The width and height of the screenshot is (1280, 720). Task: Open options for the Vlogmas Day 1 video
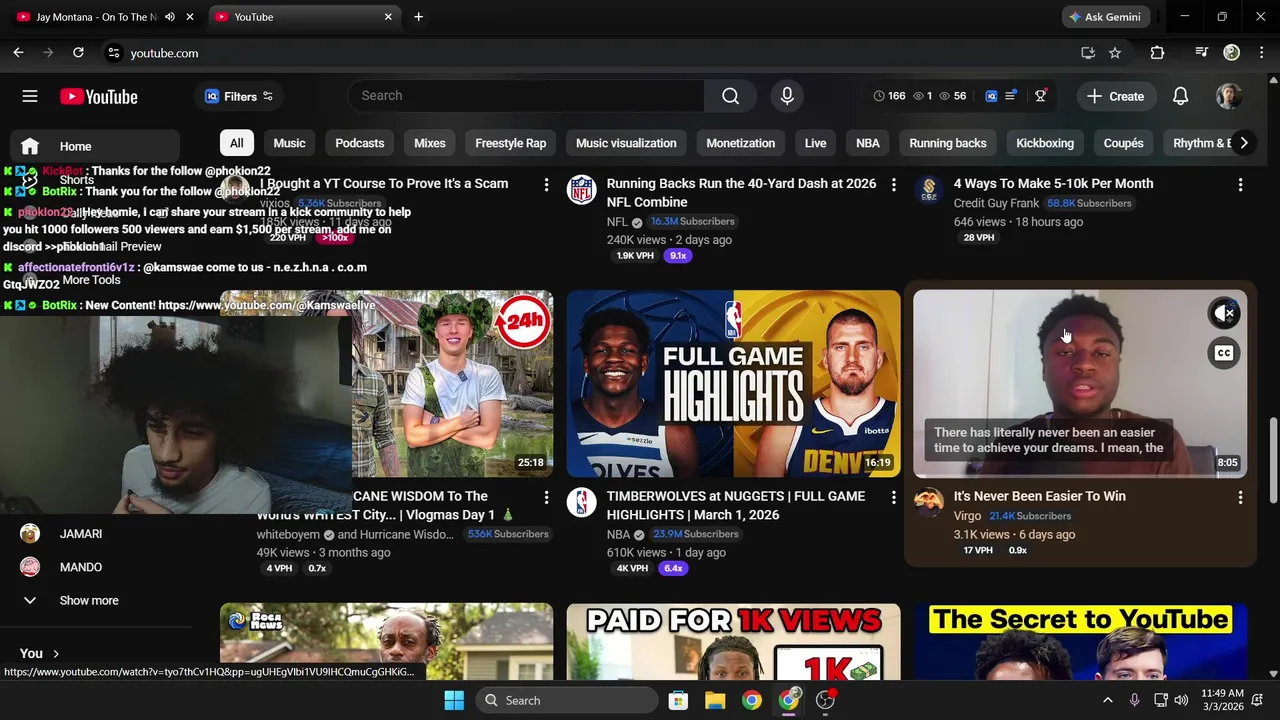point(546,497)
